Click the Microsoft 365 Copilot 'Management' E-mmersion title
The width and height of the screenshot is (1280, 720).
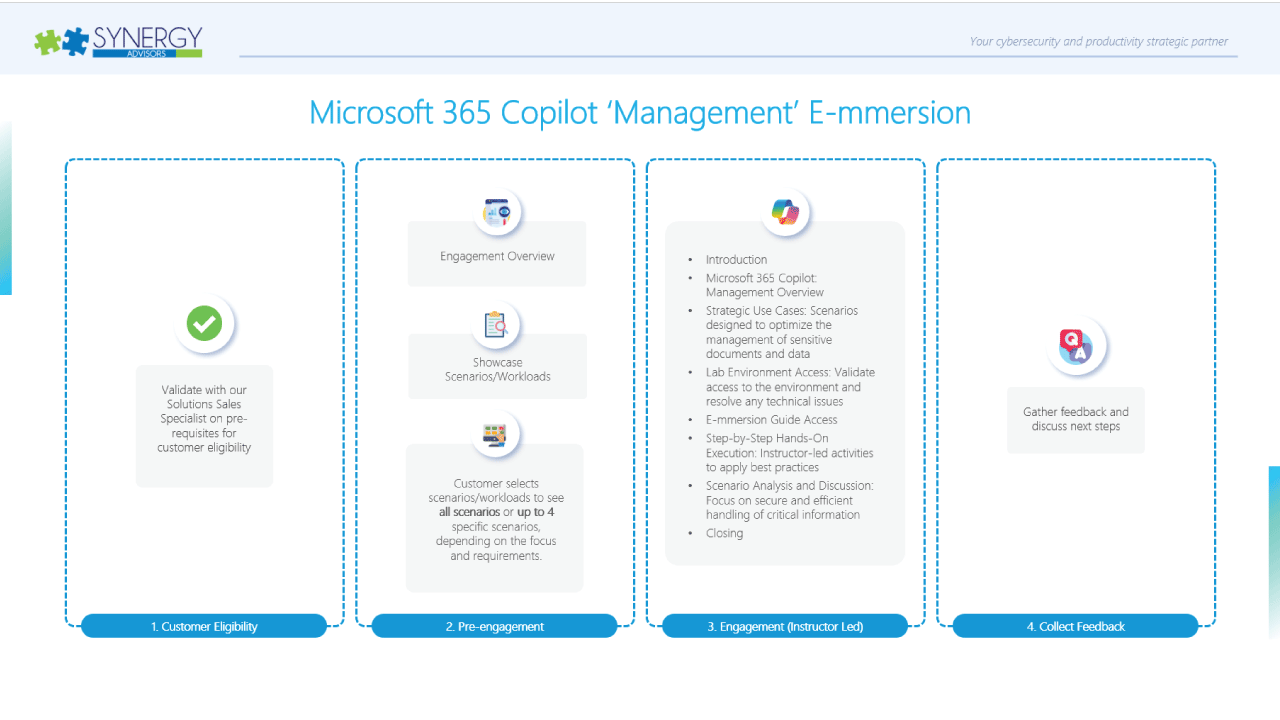tap(640, 112)
